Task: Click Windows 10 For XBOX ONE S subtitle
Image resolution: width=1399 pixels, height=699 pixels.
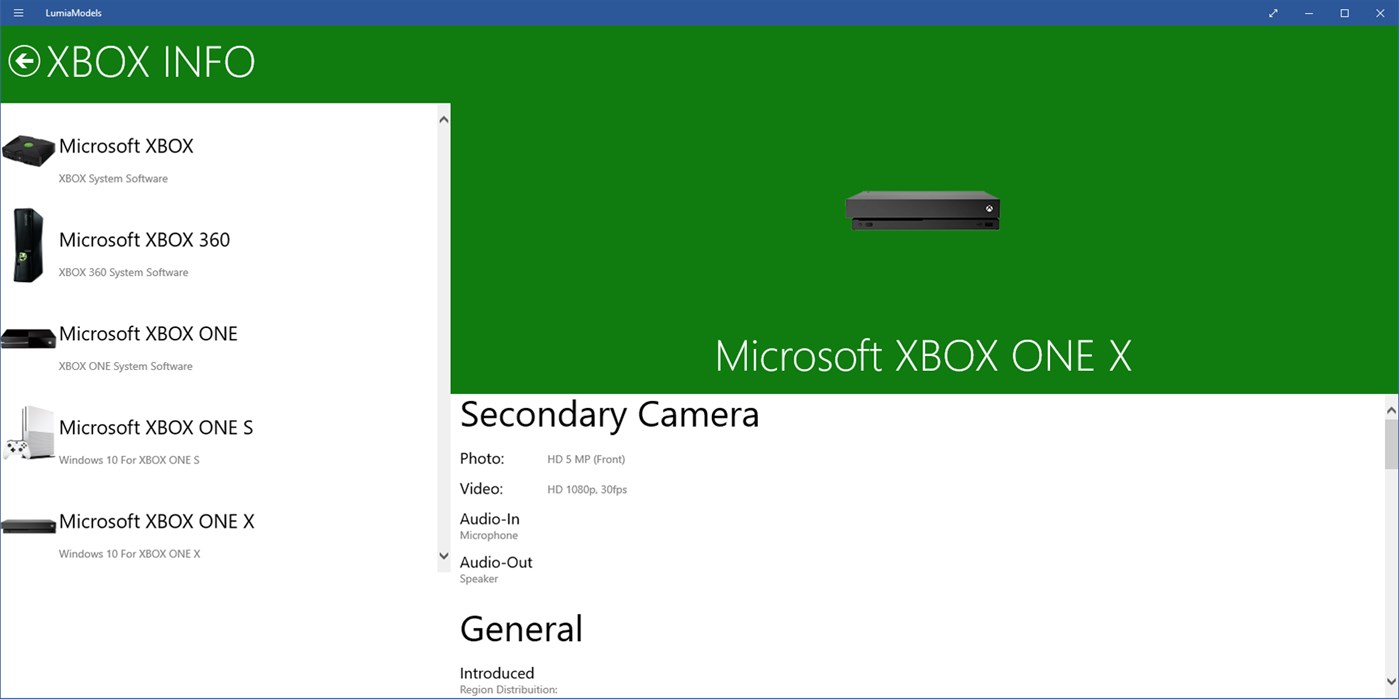Action: pyautogui.click(x=129, y=460)
